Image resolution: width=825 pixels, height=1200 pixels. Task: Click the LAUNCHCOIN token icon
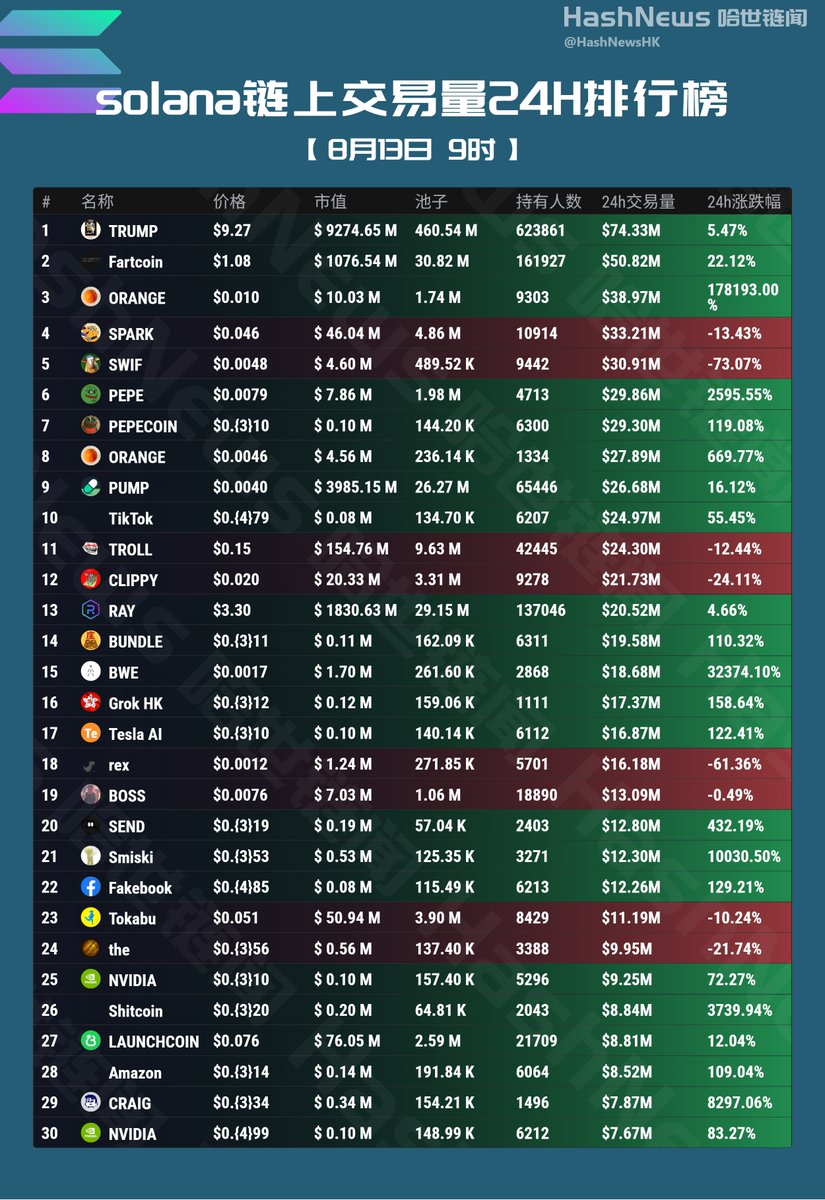point(91,1041)
